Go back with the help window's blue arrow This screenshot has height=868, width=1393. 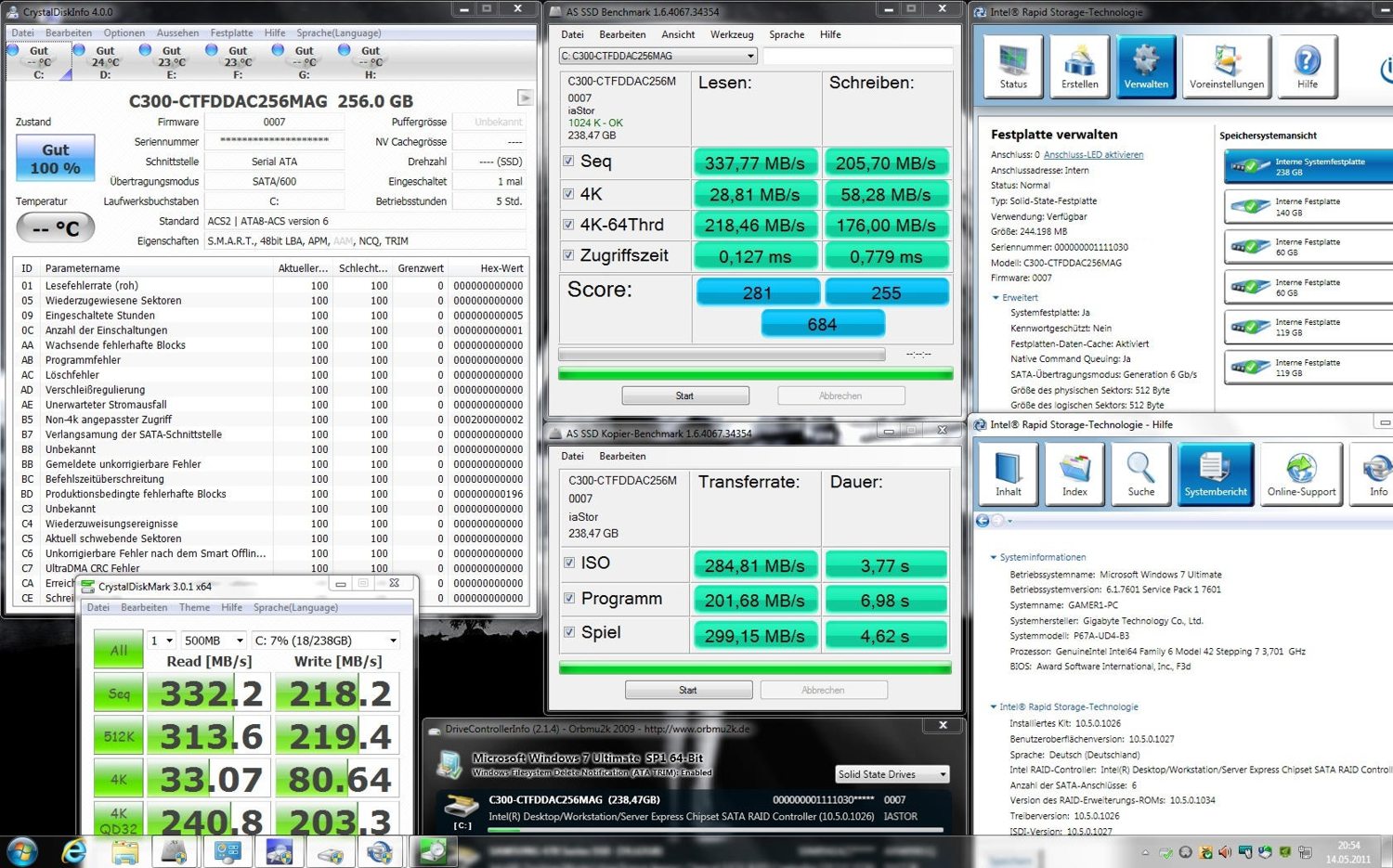(x=983, y=521)
